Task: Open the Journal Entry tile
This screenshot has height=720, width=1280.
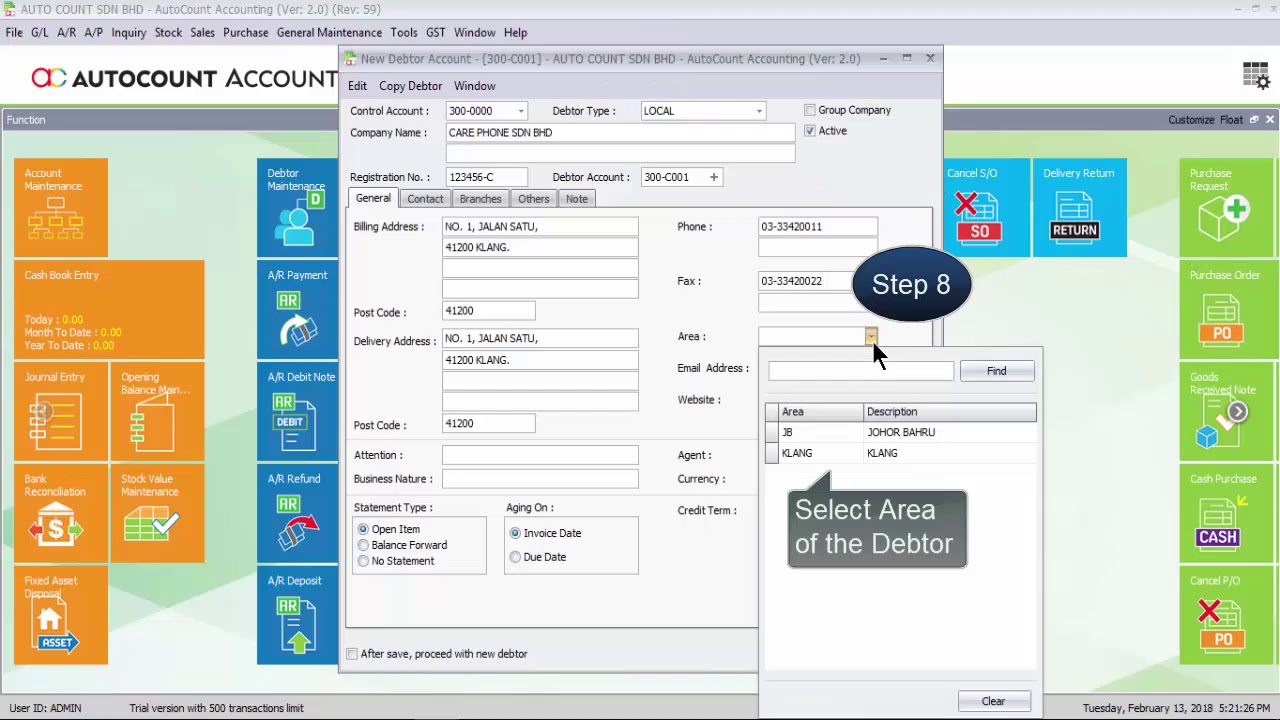Action: point(61,411)
